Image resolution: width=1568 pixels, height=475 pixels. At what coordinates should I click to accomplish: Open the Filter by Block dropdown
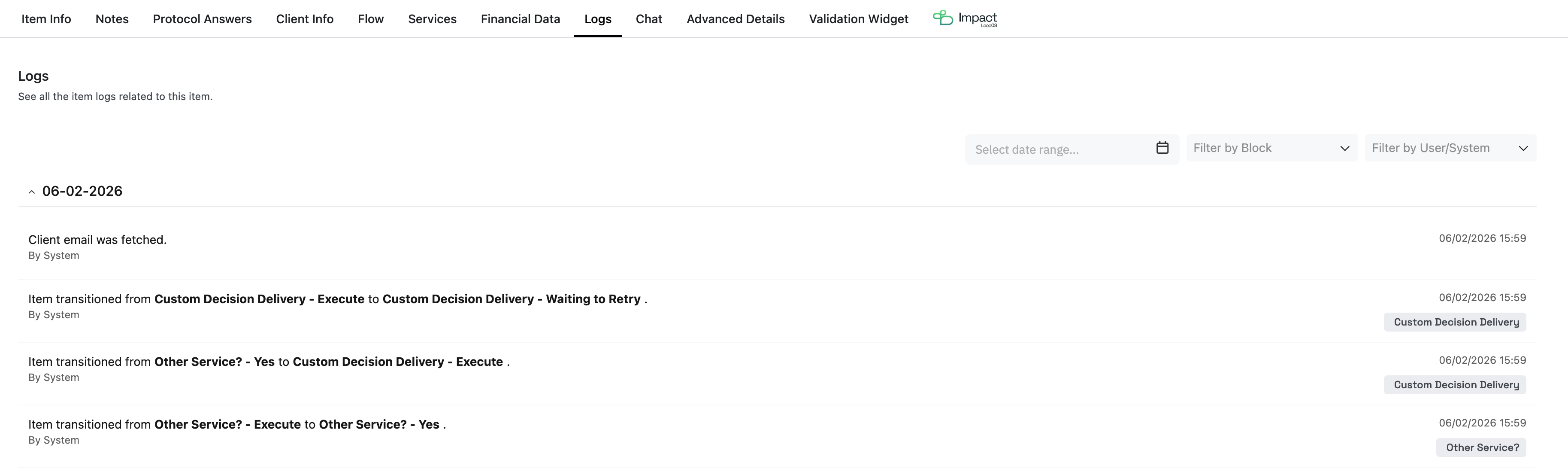pos(1271,148)
